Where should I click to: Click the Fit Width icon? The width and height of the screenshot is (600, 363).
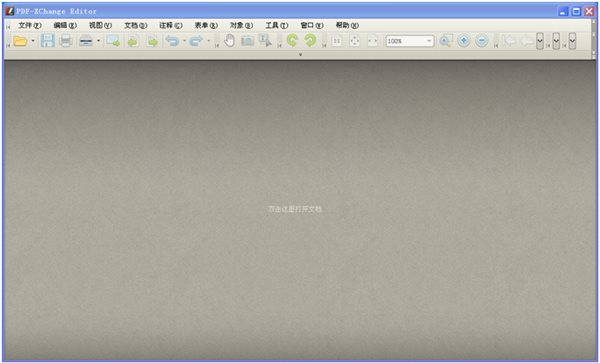[373, 41]
